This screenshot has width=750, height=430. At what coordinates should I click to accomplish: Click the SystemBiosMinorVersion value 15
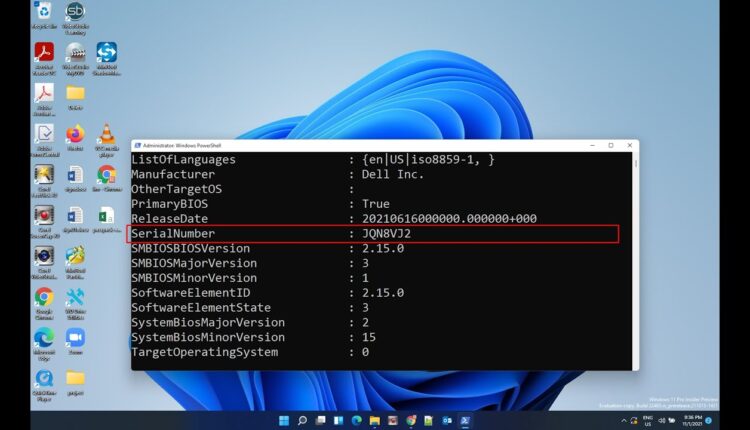(x=369, y=337)
